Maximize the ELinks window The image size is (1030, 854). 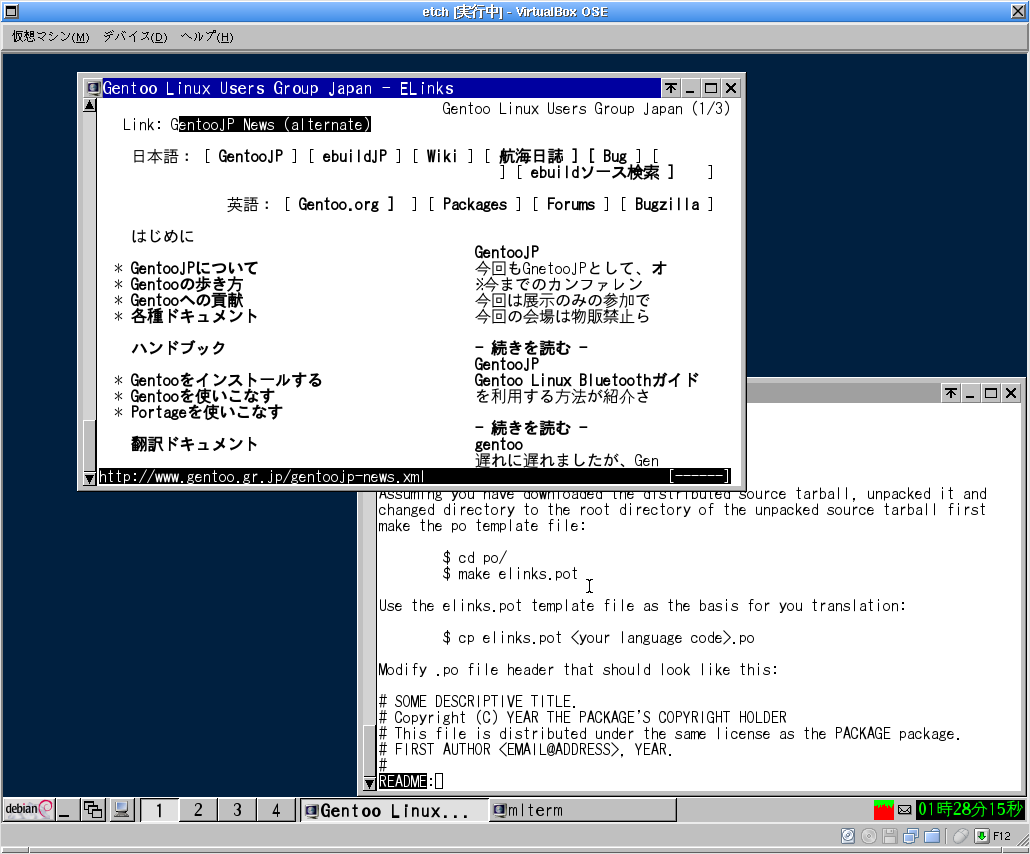pos(710,88)
